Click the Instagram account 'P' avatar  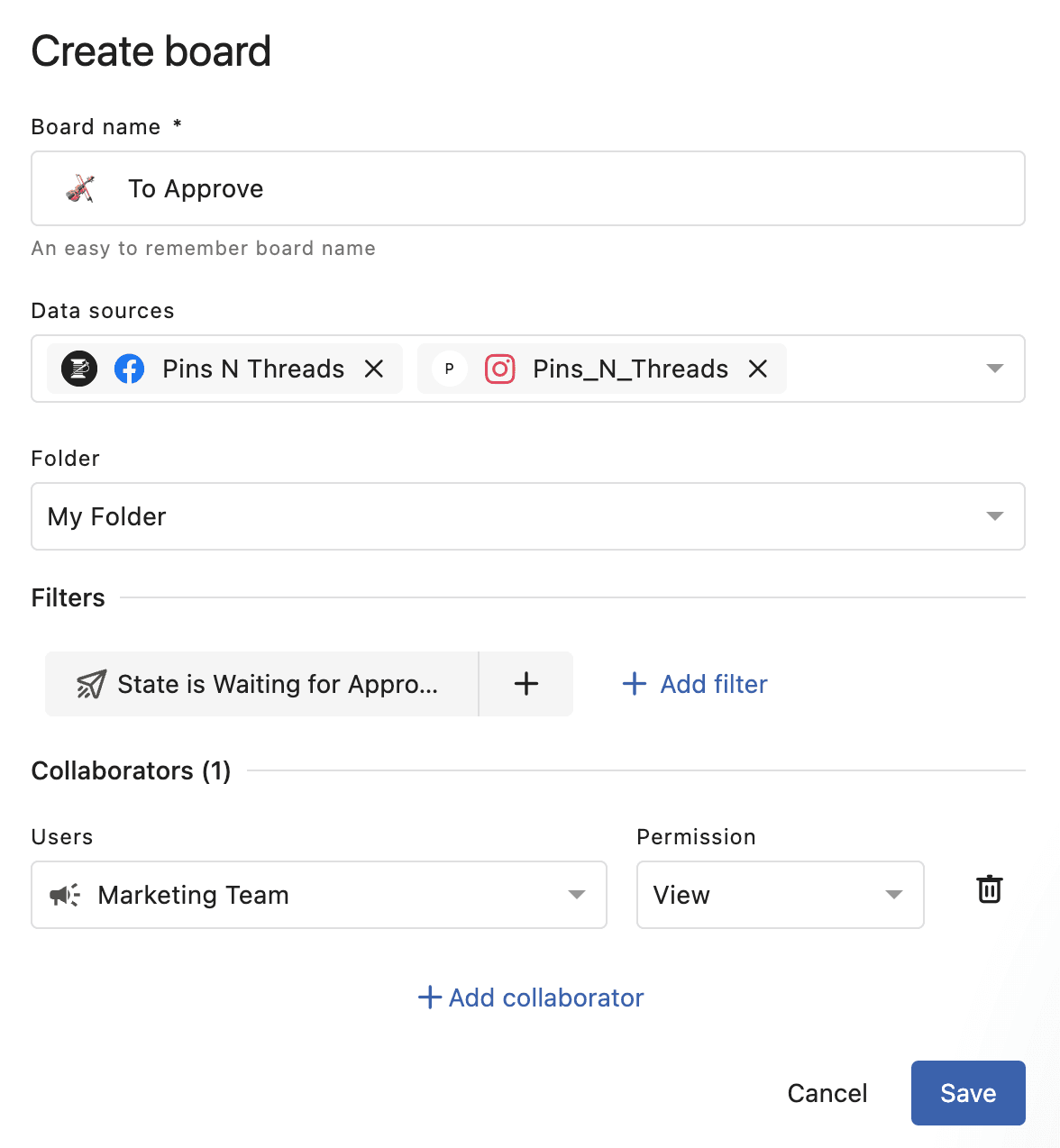click(449, 369)
